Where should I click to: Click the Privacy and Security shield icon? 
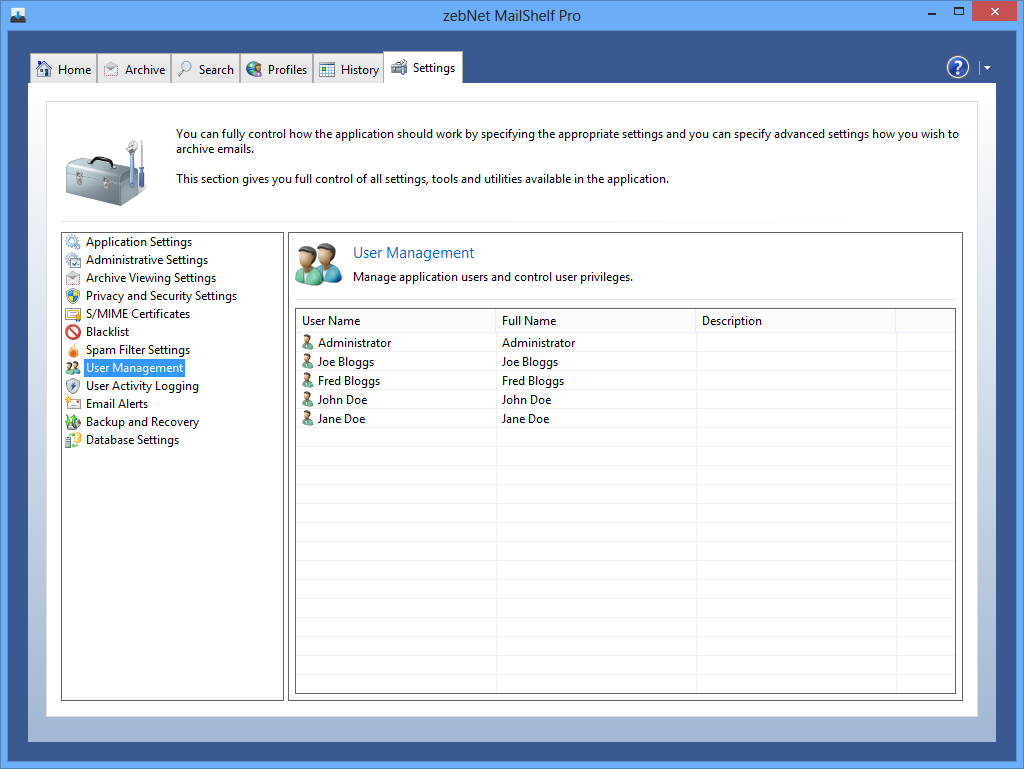coord(73,296)
